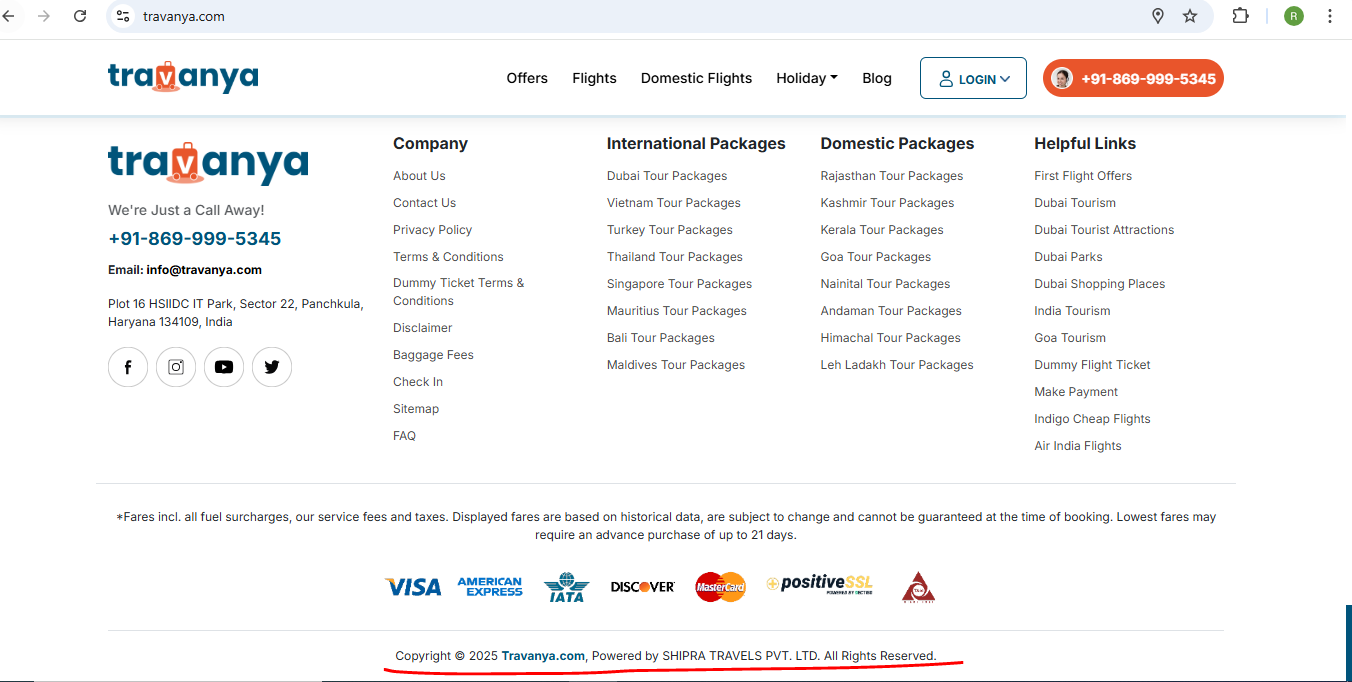Open Dummy Ticket Terms & Conditions link

coord(458,292)
